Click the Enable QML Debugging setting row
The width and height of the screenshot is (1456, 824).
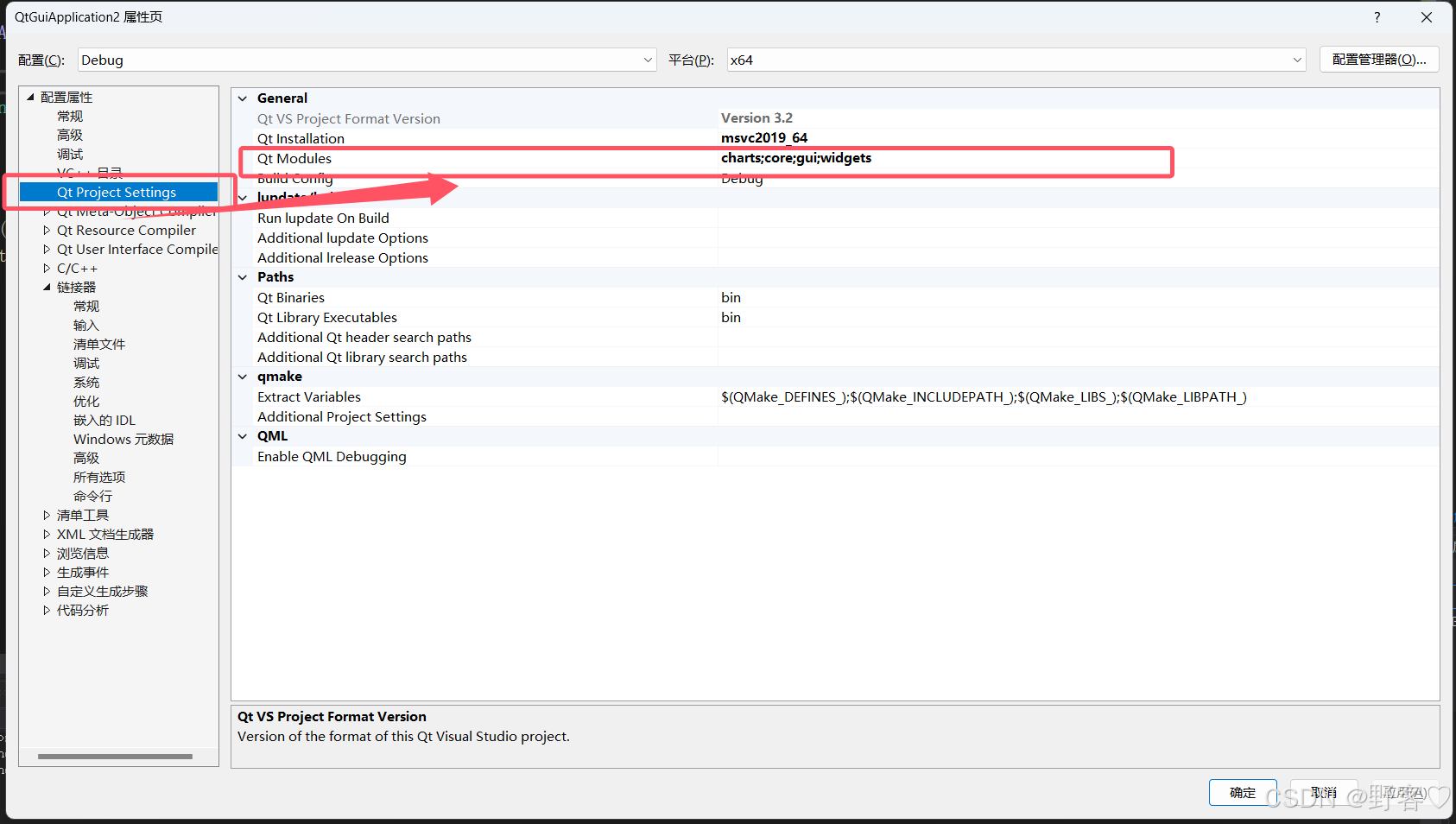point(332,456)
